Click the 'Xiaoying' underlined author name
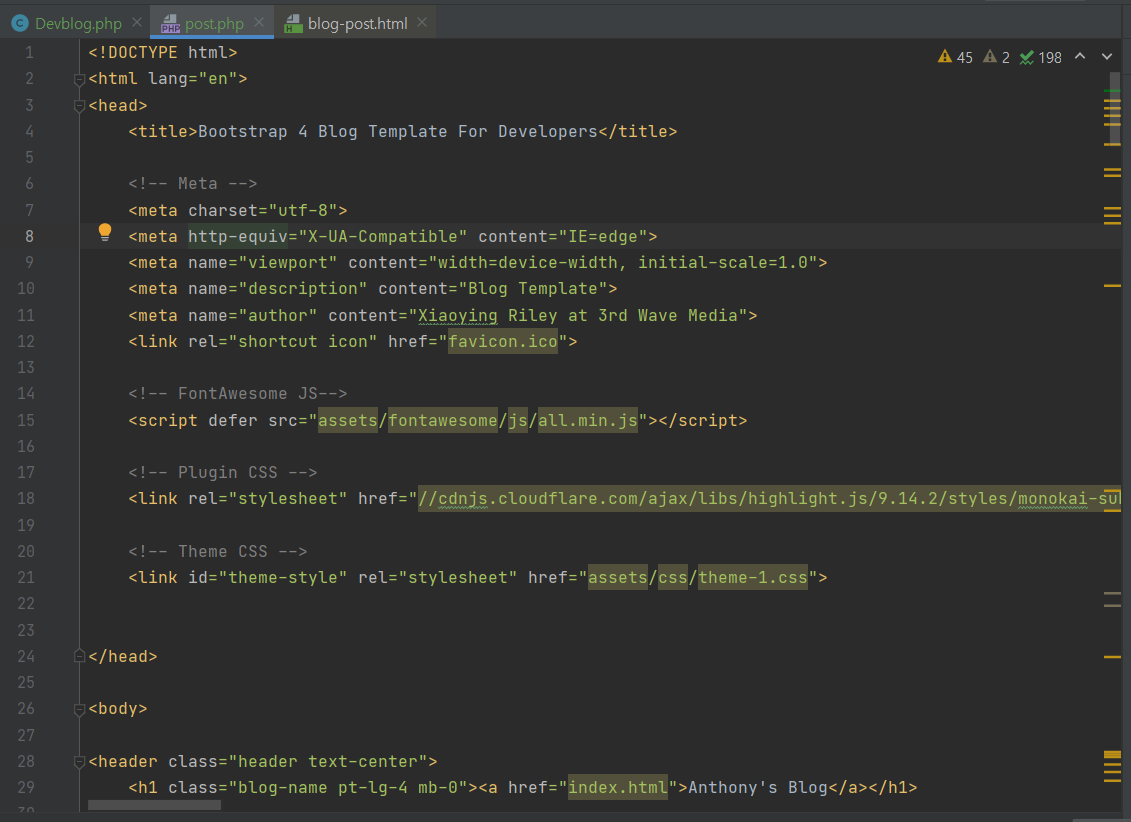Image resolution: width=1131 pixels, height=822 pixels. (458, 315)
